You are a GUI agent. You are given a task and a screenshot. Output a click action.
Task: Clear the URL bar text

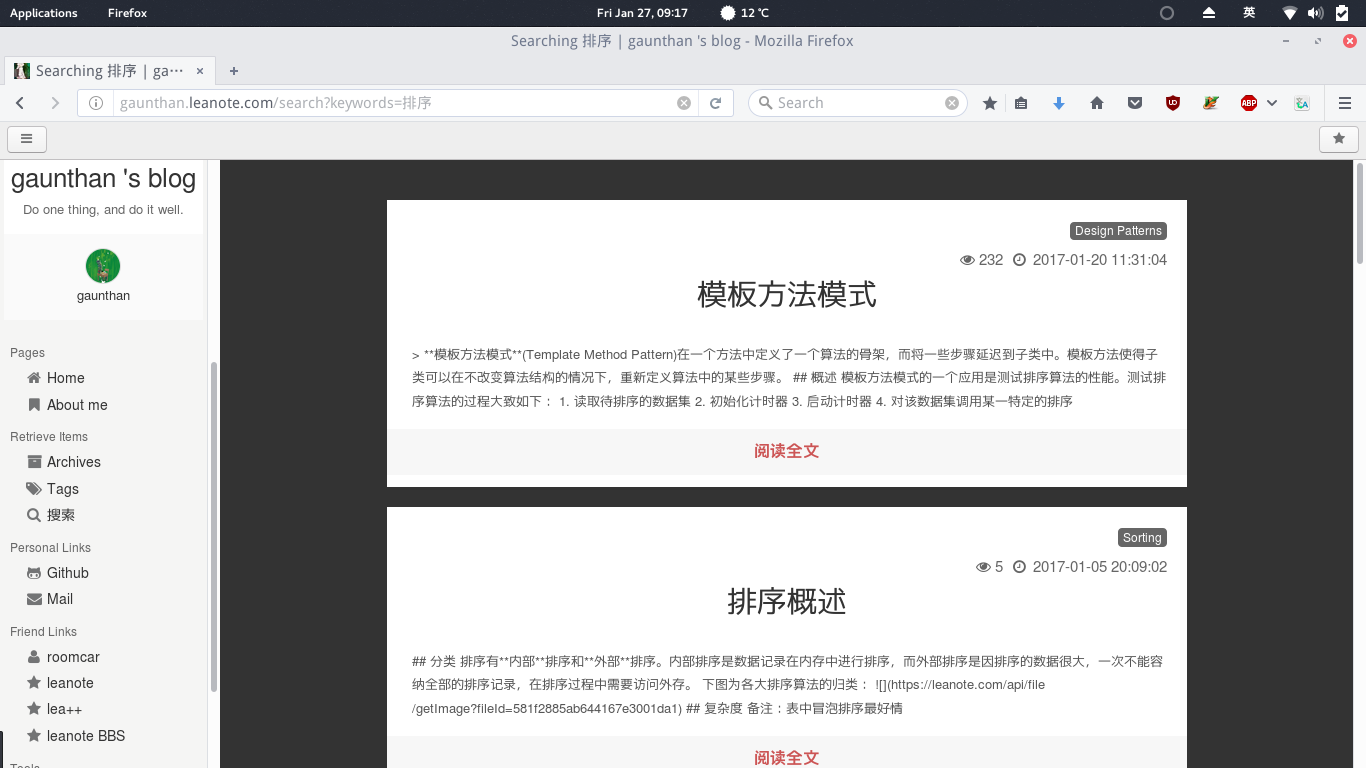(684, 103)
